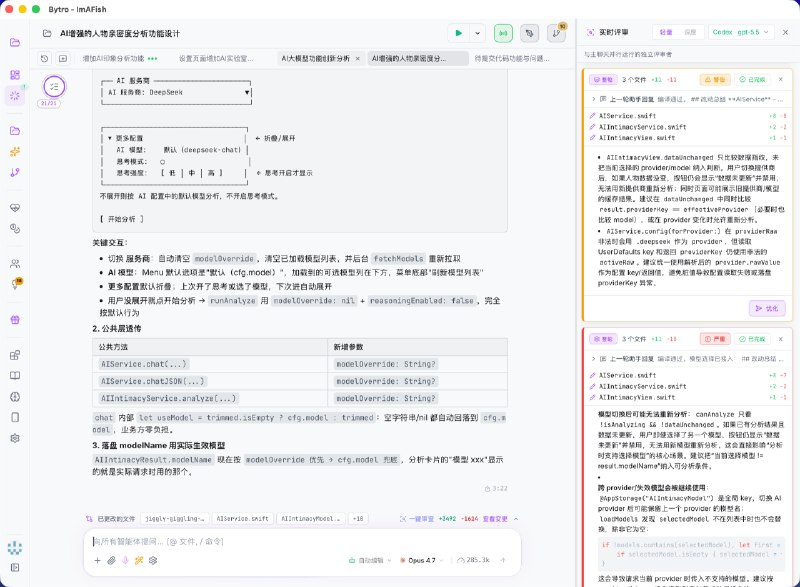
Task: Dismiss the orange warning review card
Action: (x=781, y=80)
